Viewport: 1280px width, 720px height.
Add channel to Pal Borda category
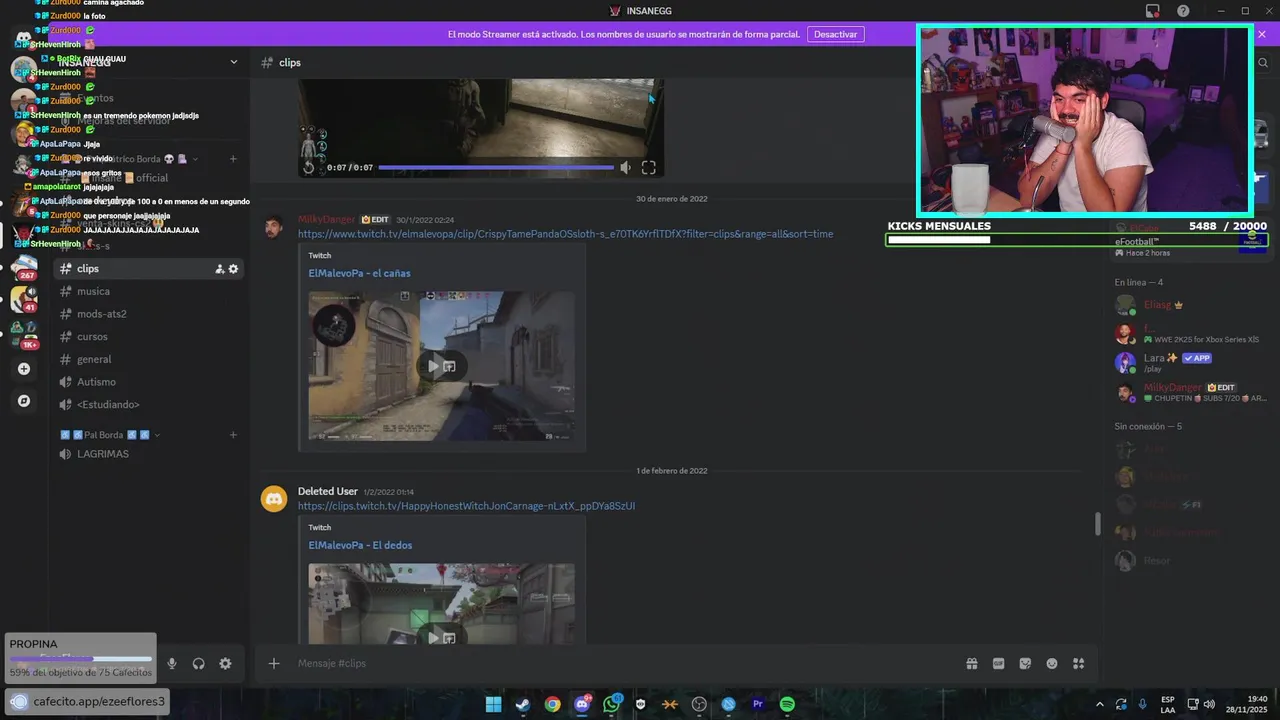(x=233, y=435)
